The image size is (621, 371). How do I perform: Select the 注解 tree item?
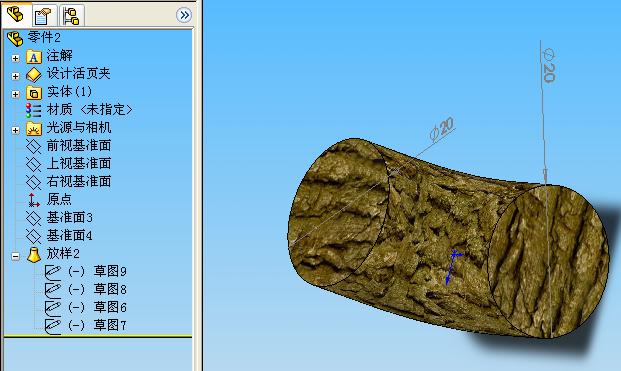59,55
